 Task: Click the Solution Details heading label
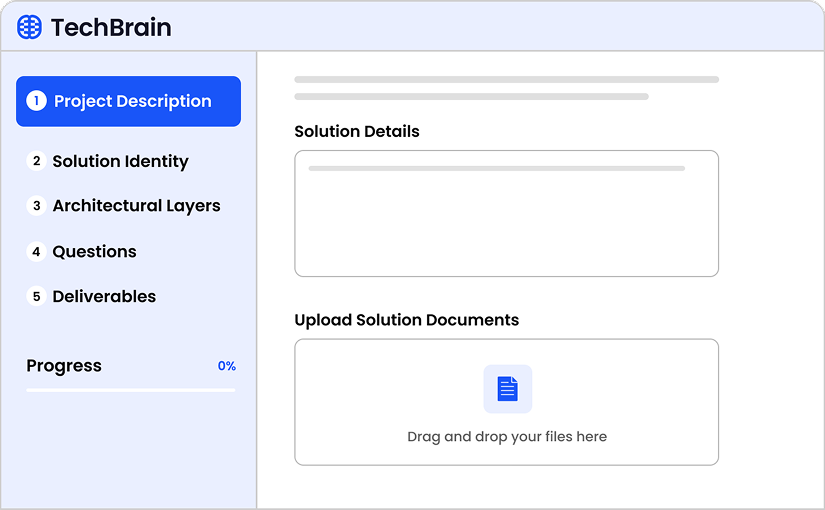click(x=356, y=131)
